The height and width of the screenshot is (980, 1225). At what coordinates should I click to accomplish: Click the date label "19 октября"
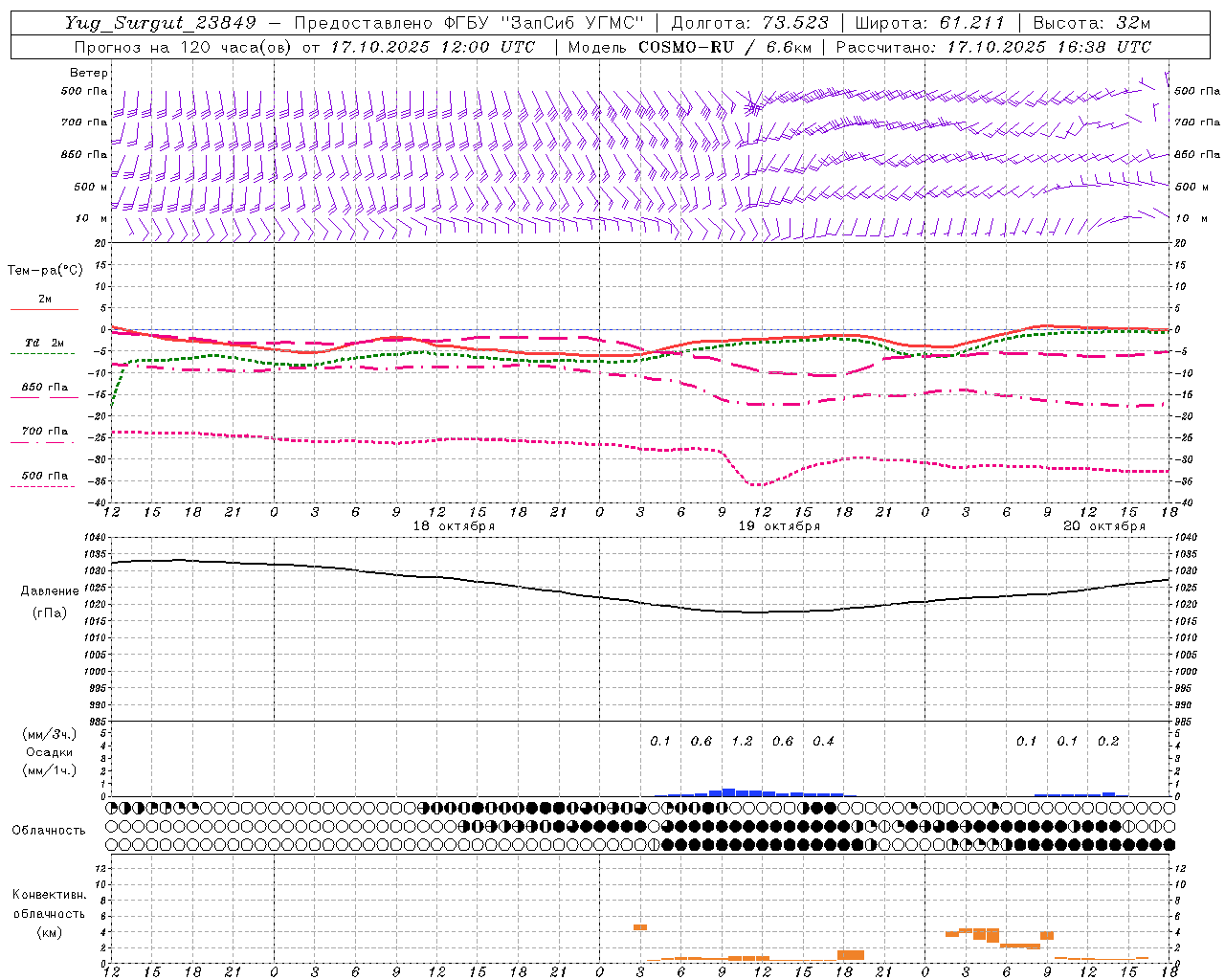(779, 526)
